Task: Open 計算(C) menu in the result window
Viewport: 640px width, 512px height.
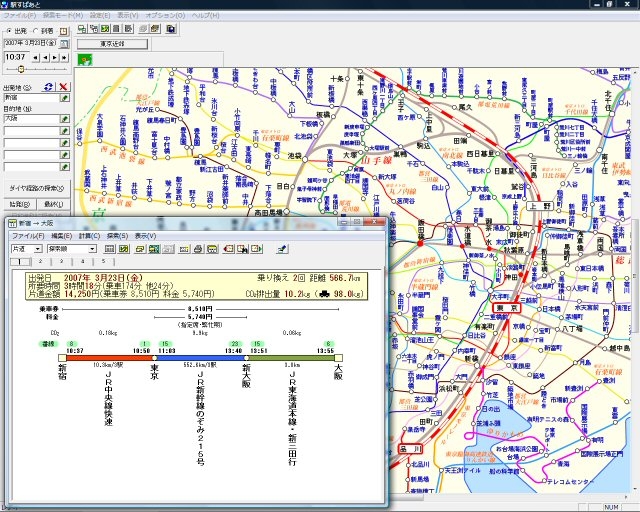Action: point(89,236)
